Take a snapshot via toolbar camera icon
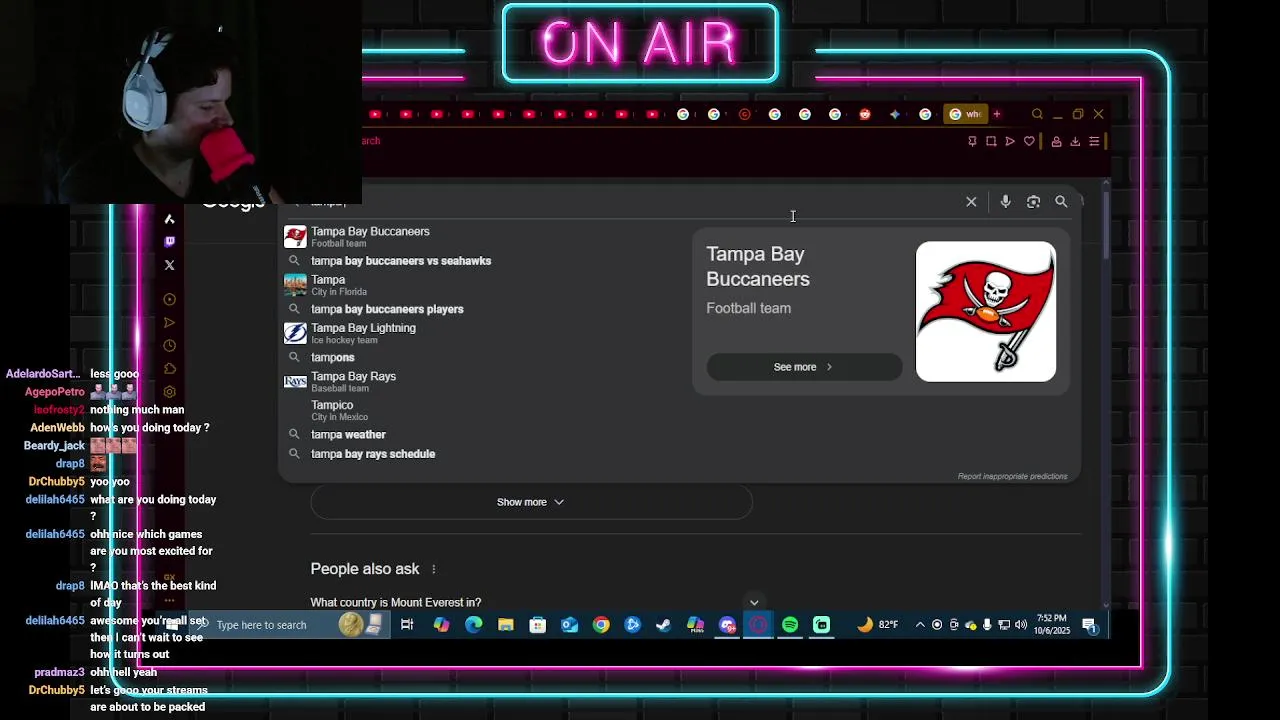 click(x=991, y=141)
